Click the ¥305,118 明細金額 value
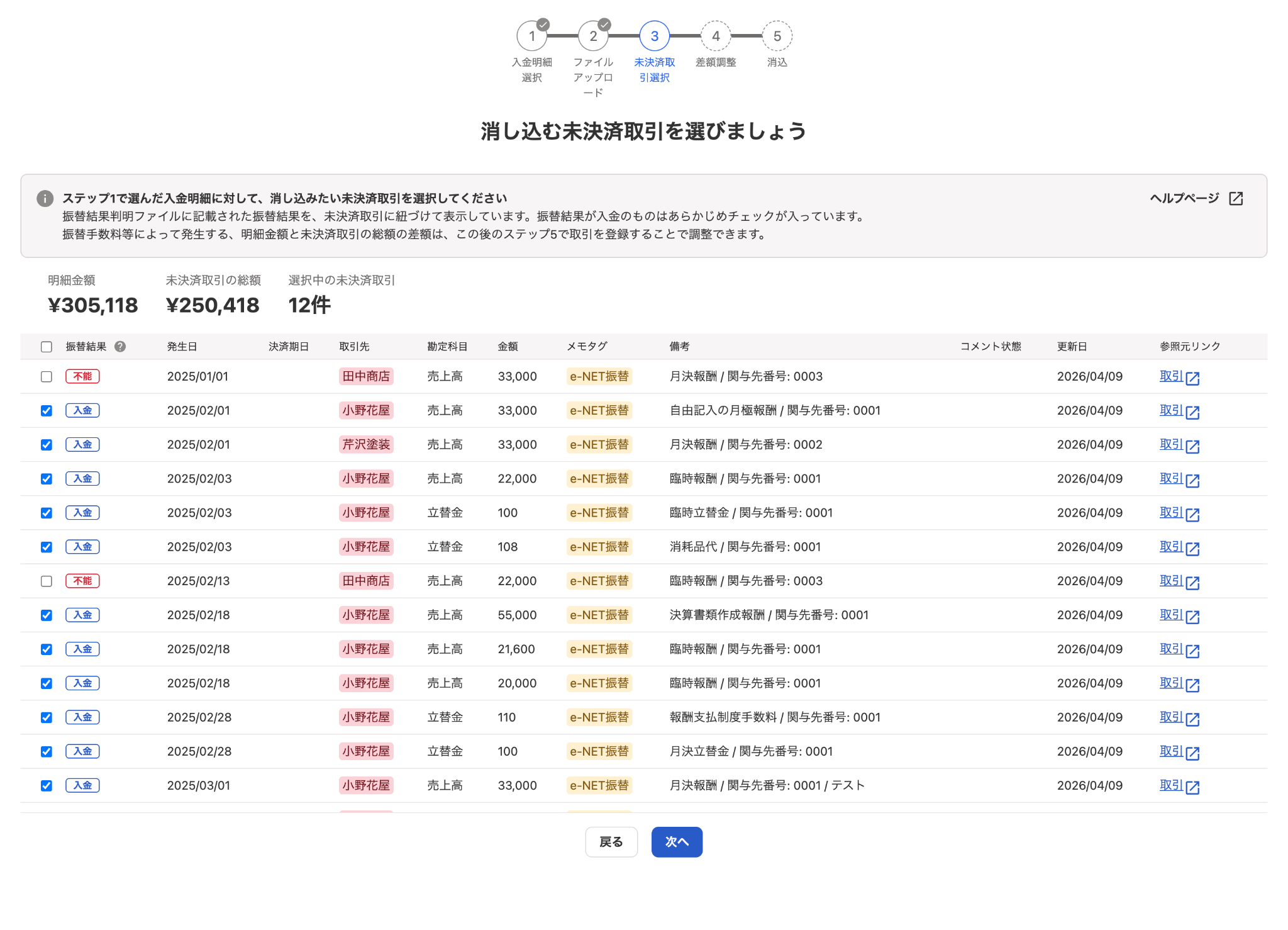This screenshot has width=1288, height=930. point(92,305)
